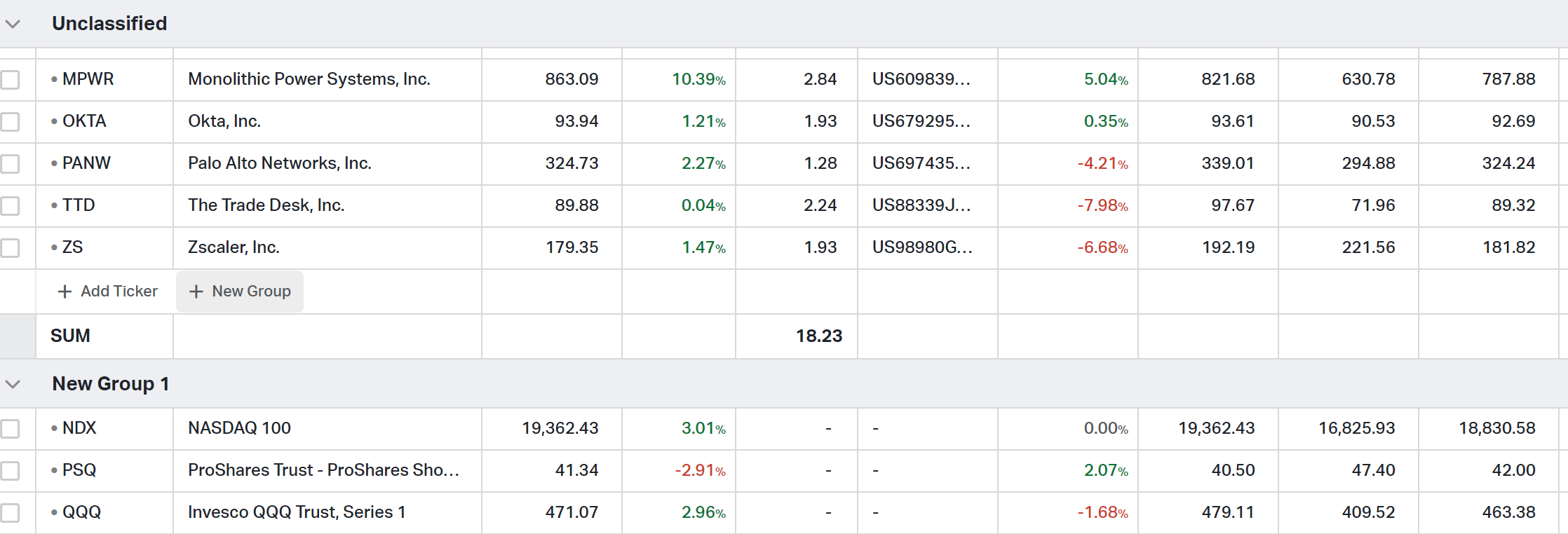Open the MPWR ticker

coord(88,79)
